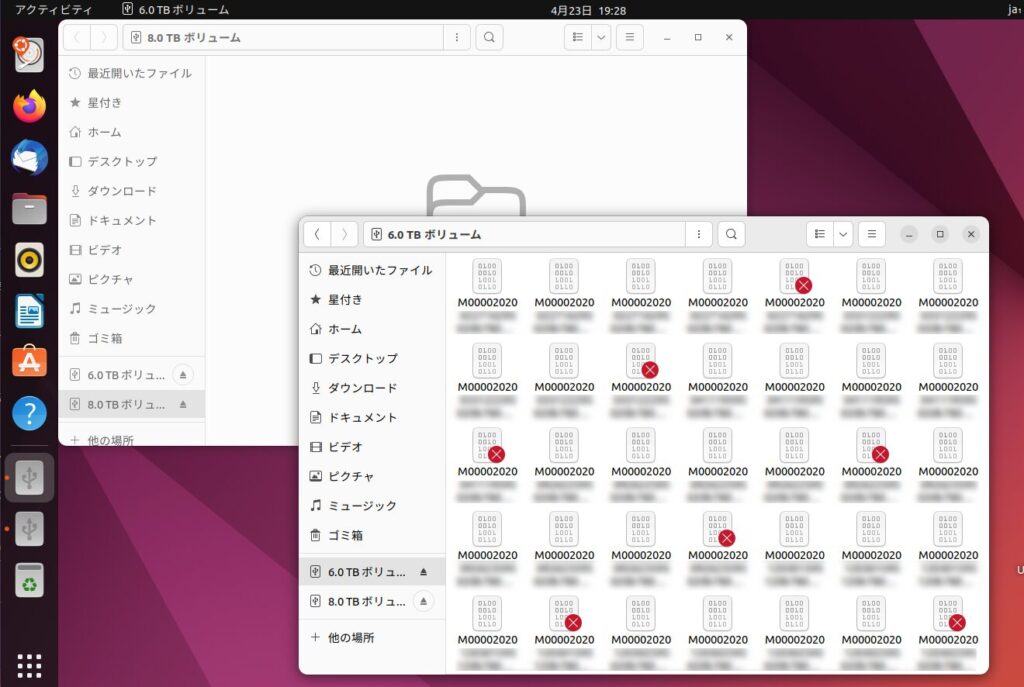This screenshot has width=1024, height=687.
Task: Open path options menu beside 6.0 TB ボリューム
Action: point(698,234)
